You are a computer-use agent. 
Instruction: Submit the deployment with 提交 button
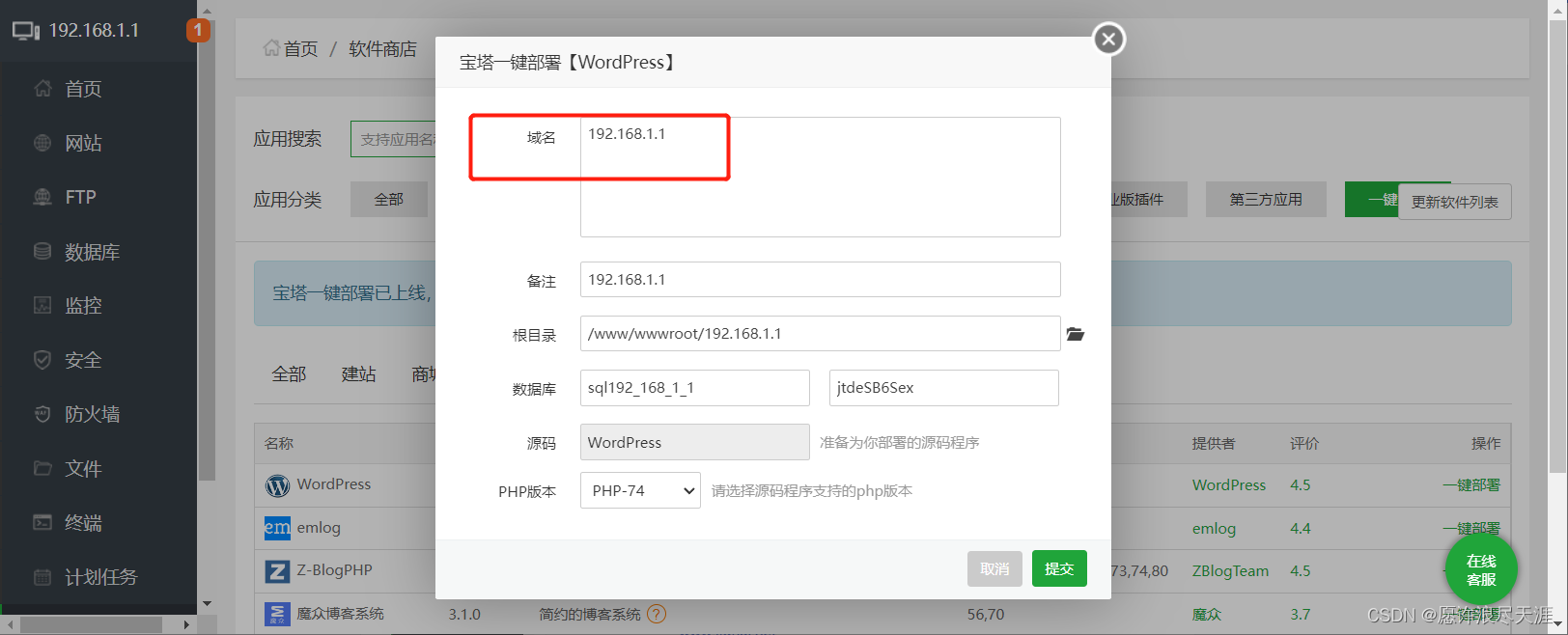1059,568
